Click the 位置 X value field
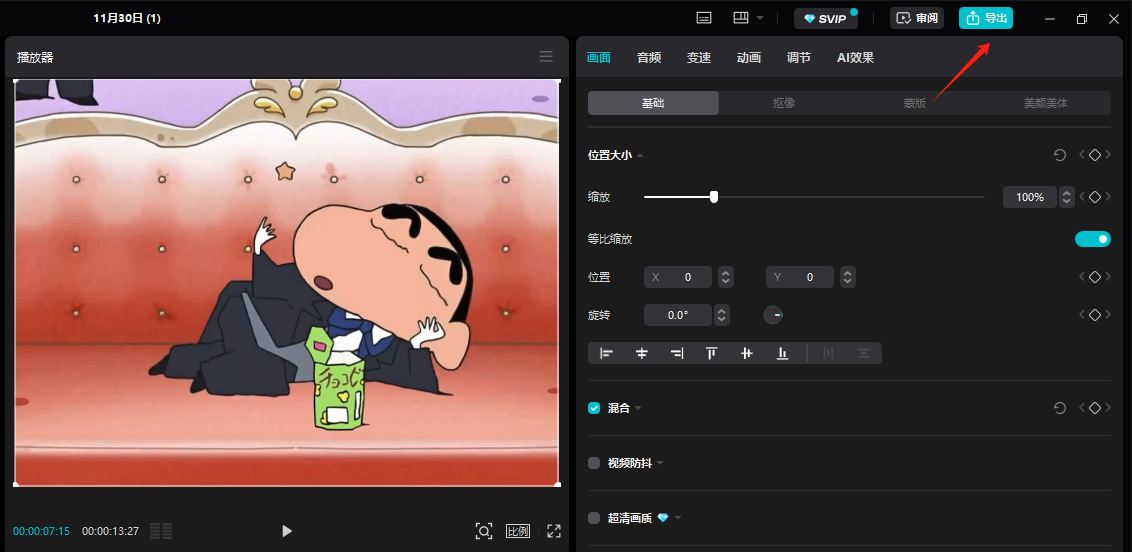Screen dimensions: 1132x552 point(678,277)
